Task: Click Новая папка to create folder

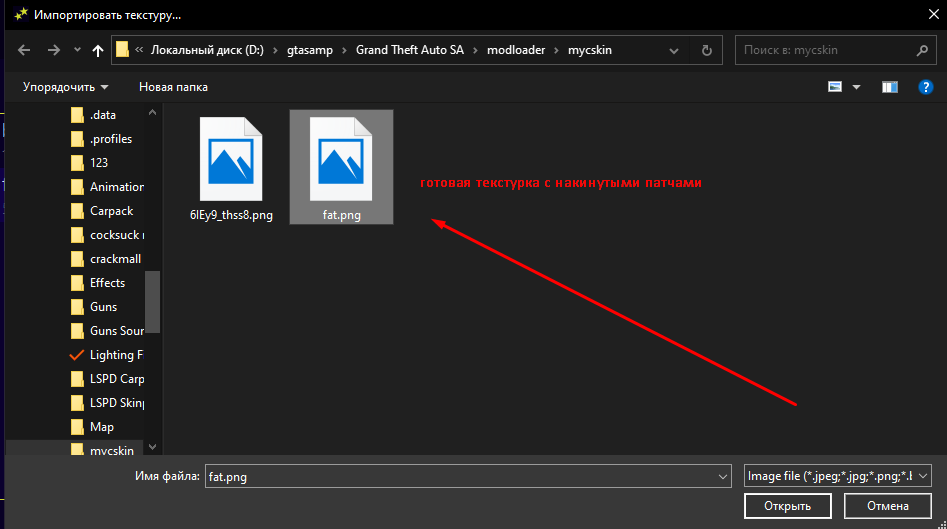Action: click(x=173, y=87)
